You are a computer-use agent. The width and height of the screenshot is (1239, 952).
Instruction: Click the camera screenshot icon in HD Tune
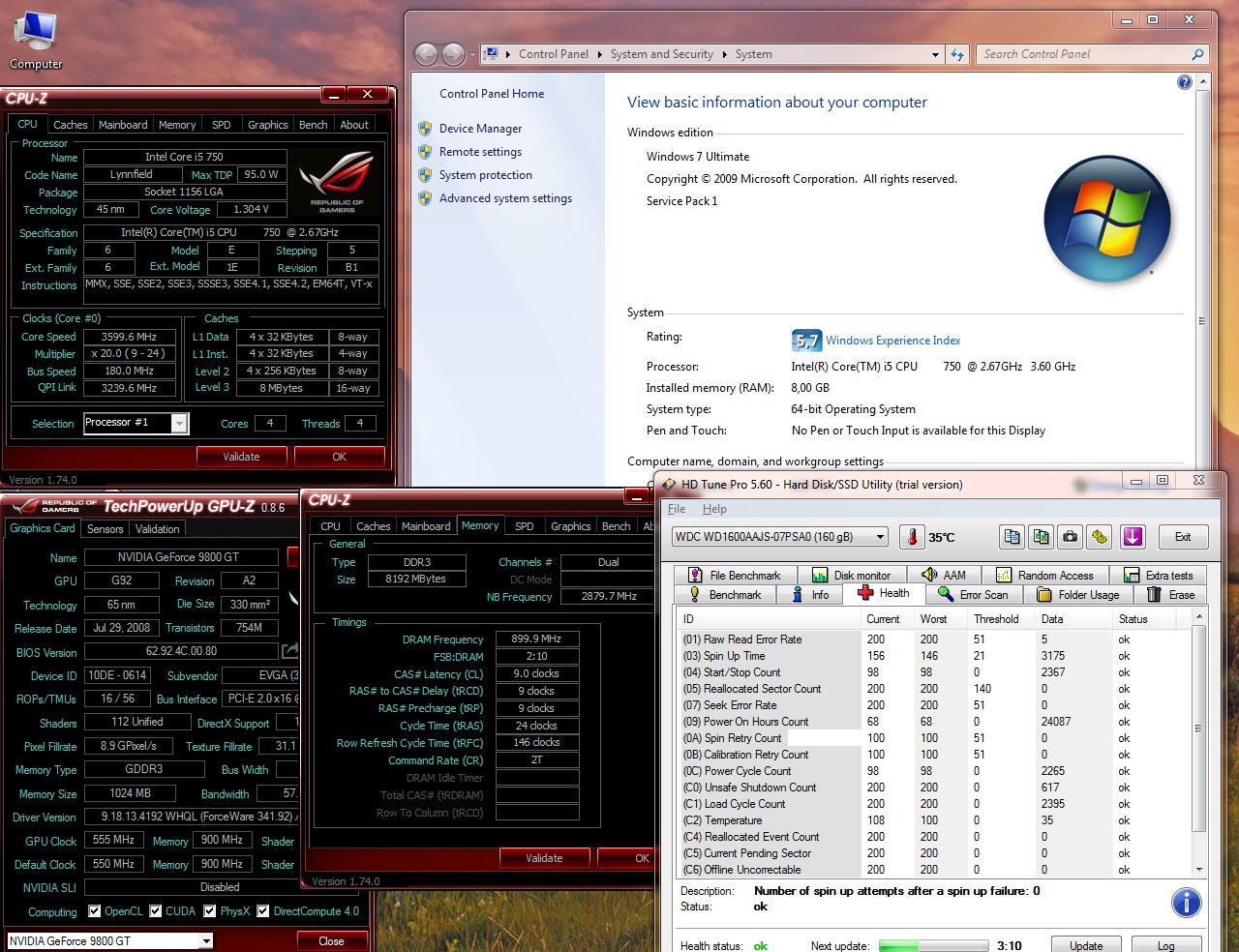(x=1071, y=537)
